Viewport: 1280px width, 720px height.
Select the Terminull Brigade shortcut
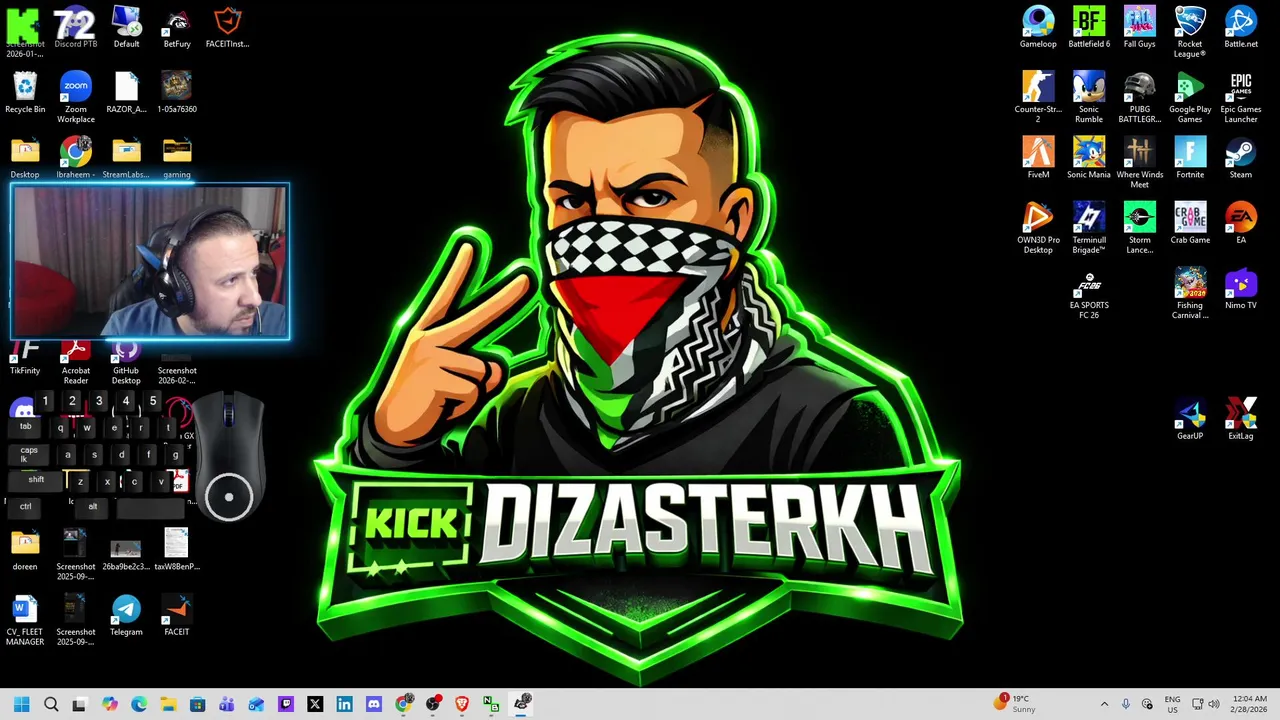[x=1089, y=228]
